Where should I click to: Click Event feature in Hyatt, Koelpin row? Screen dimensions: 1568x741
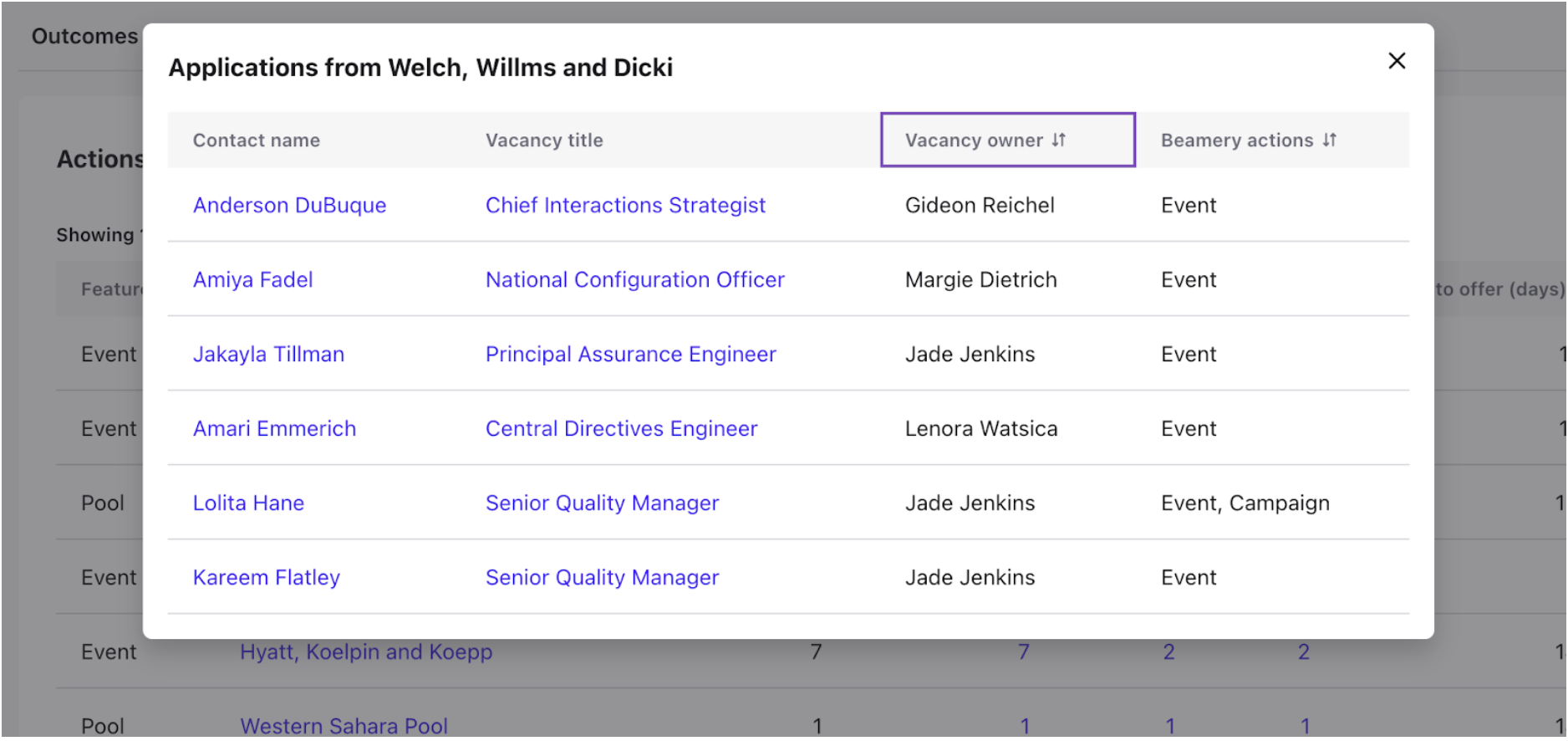109,652
